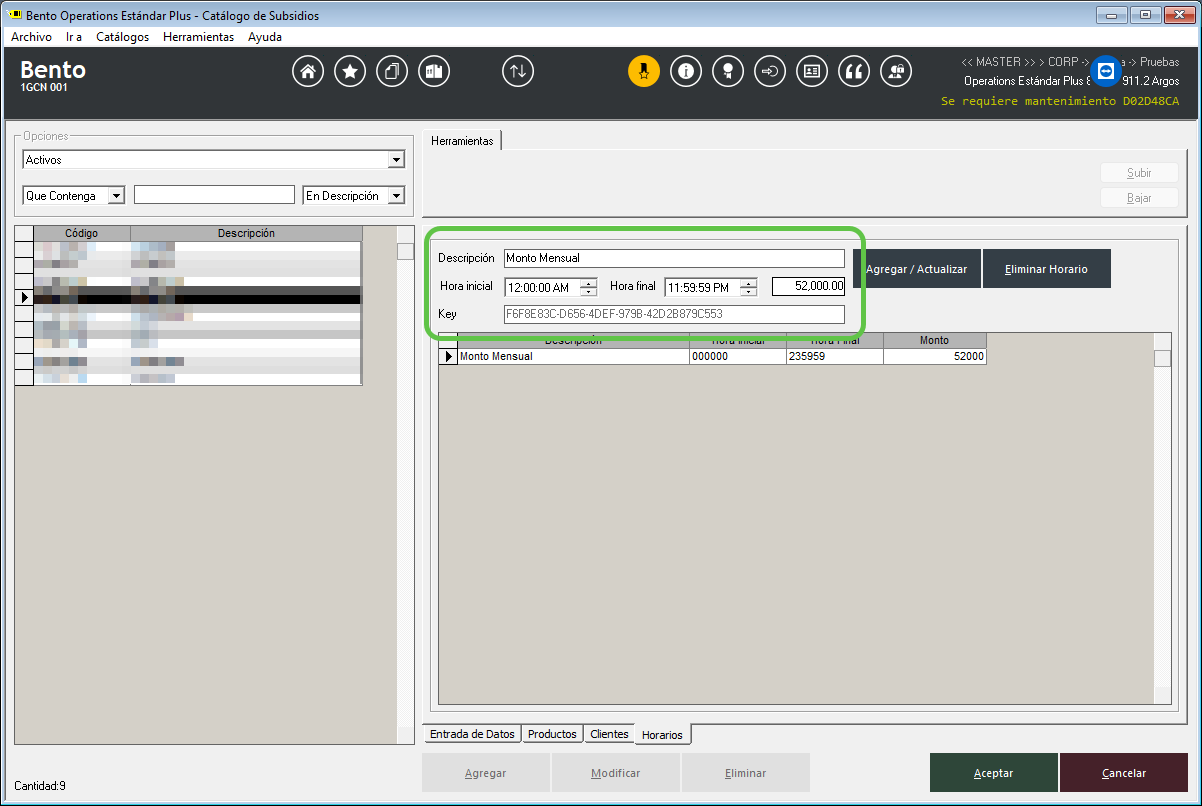This screenshot has width=1202, height=806.
Task: Focus the search text box in Opciones
Action: (215, 195)
